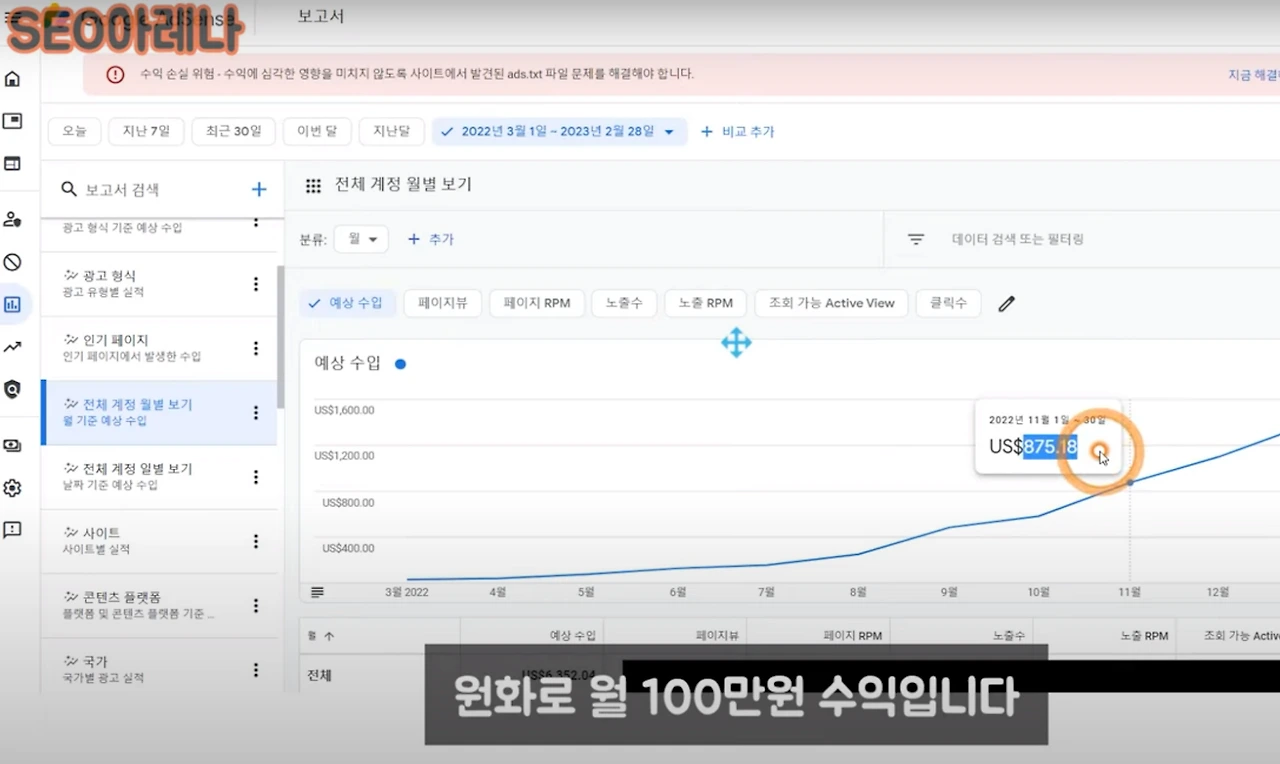Open the Optimization trend-line sidebar icon
The image size is (1280, 764).
pos(13,347)
